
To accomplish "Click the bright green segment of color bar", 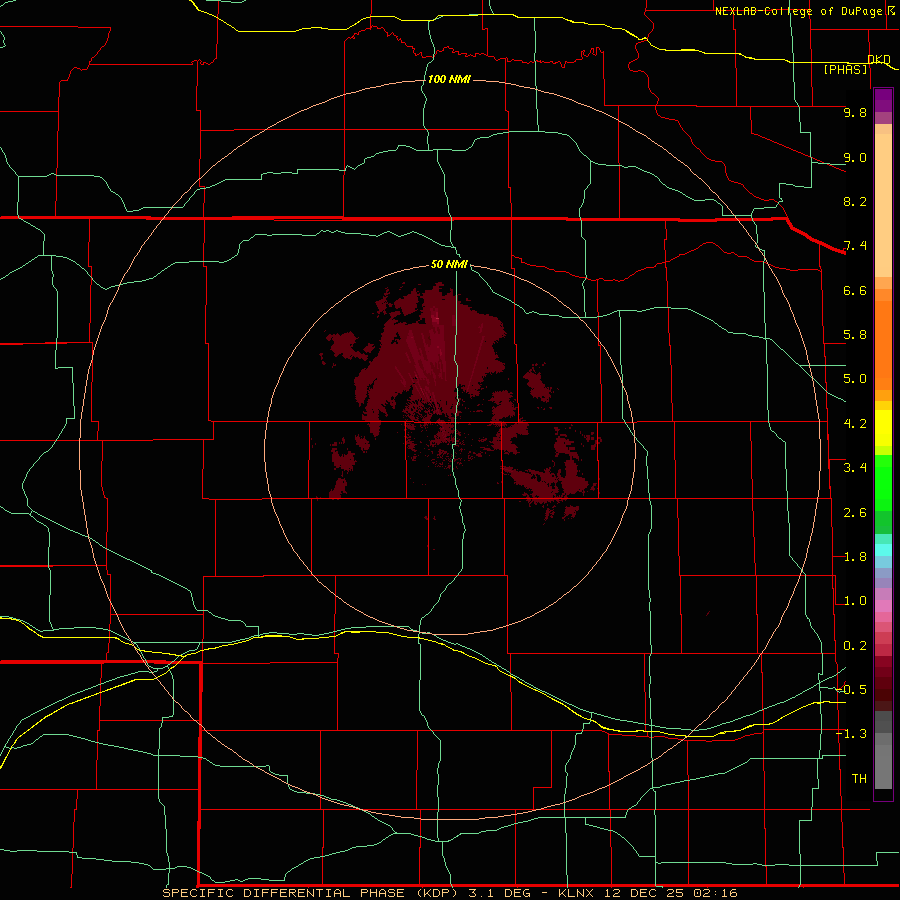I will pyautogui.click(x=883, y=483).
